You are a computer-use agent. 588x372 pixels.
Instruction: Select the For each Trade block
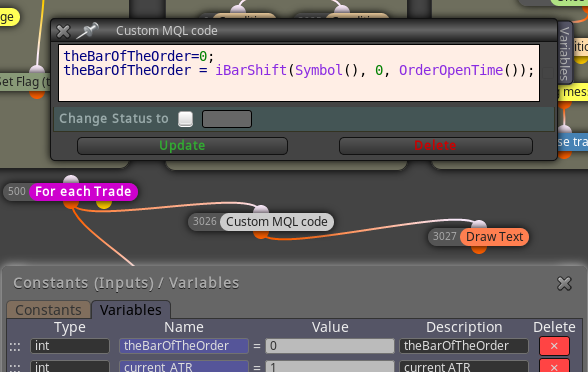pyautogui.click(x=83, y=192)
